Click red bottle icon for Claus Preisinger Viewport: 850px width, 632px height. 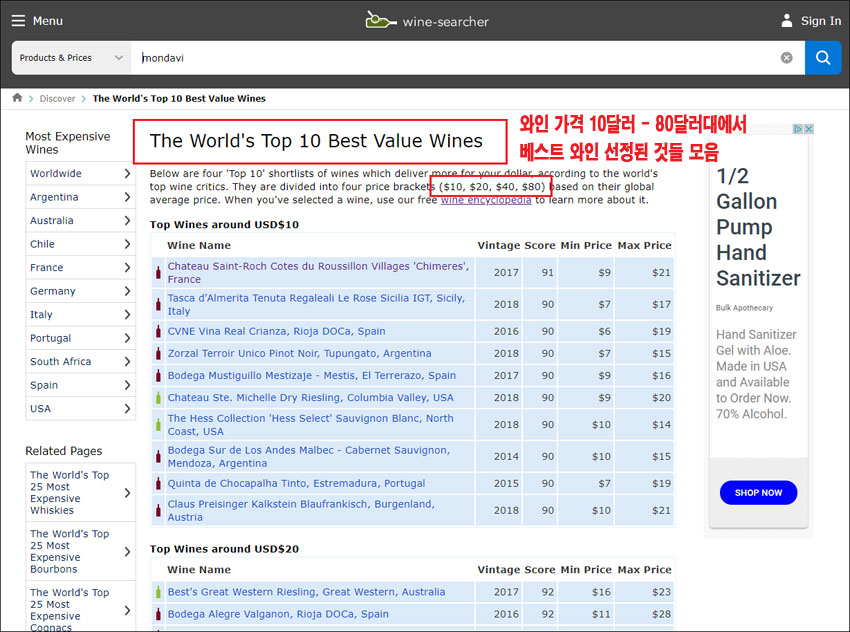click(158, 510)
